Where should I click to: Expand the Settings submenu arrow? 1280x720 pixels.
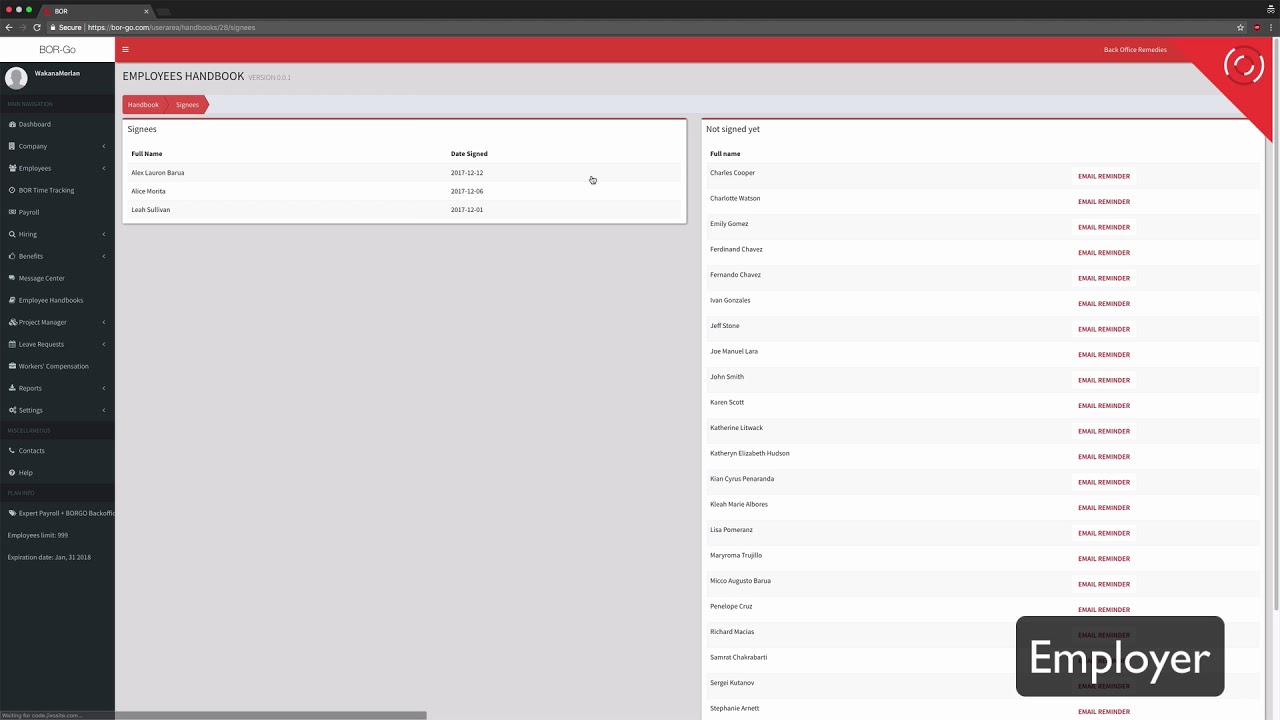(x=104, y=410)
